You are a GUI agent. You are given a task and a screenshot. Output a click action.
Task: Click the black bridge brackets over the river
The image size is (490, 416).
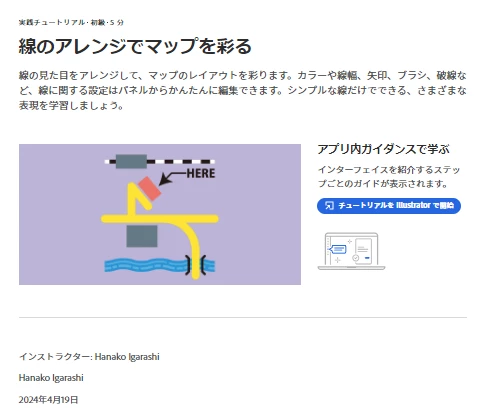coord(195,265)
